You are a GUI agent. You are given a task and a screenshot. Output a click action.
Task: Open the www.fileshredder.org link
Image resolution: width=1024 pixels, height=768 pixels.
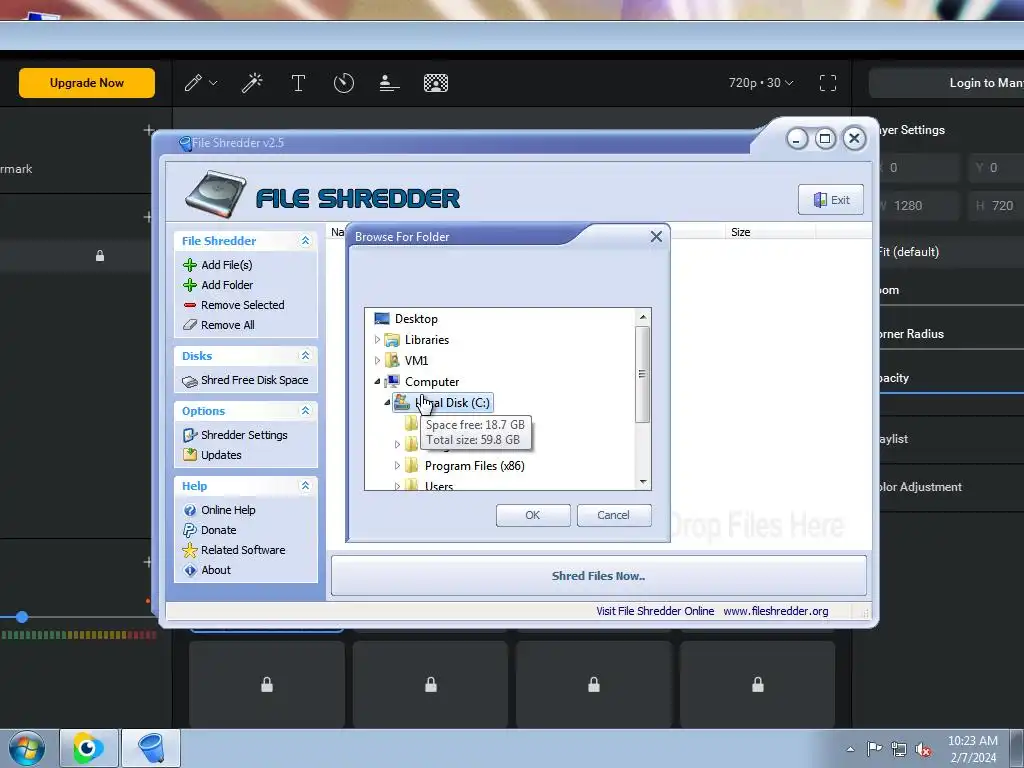coord(776,611)
